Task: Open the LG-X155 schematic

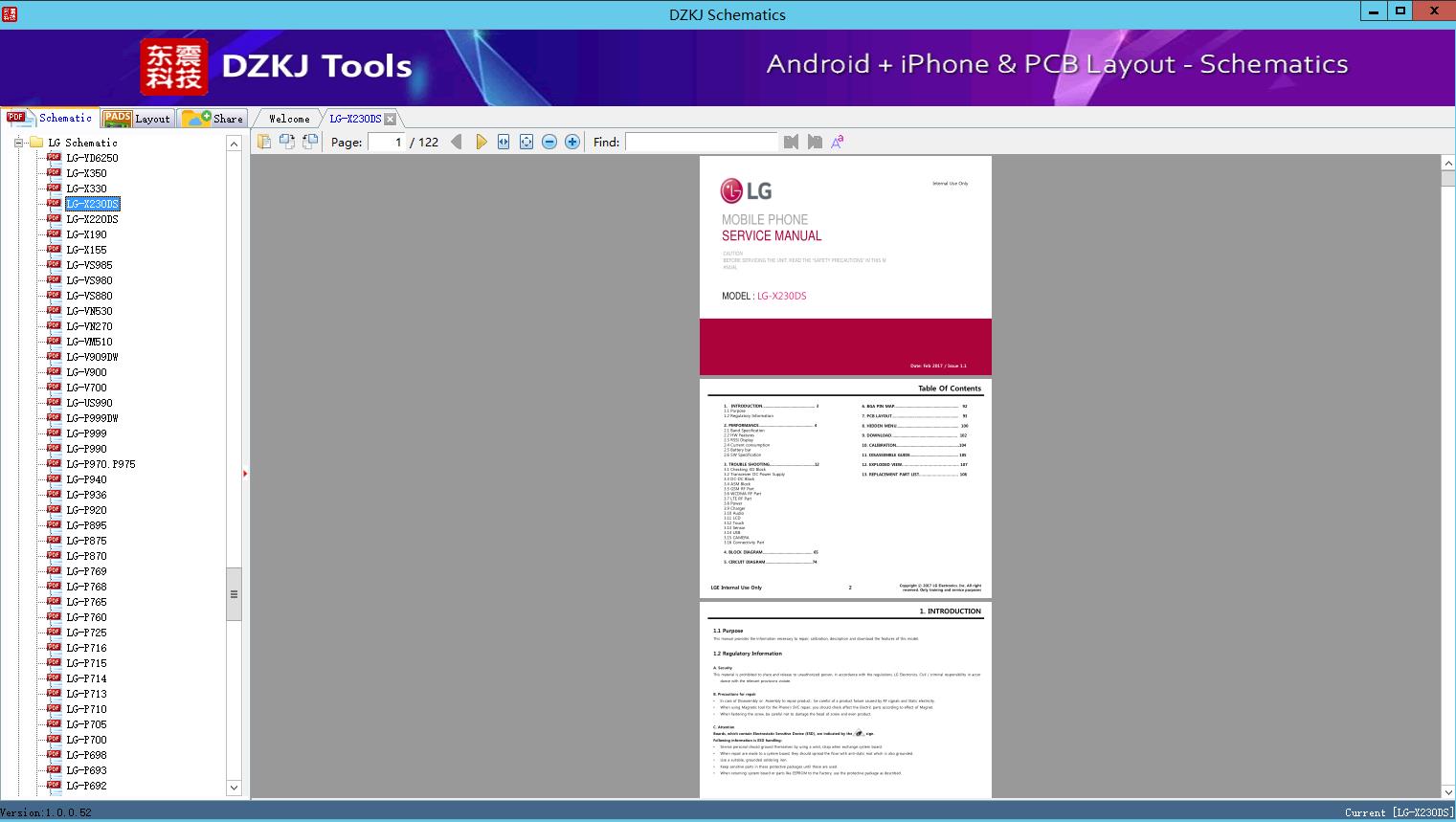Action: (86, 250)
